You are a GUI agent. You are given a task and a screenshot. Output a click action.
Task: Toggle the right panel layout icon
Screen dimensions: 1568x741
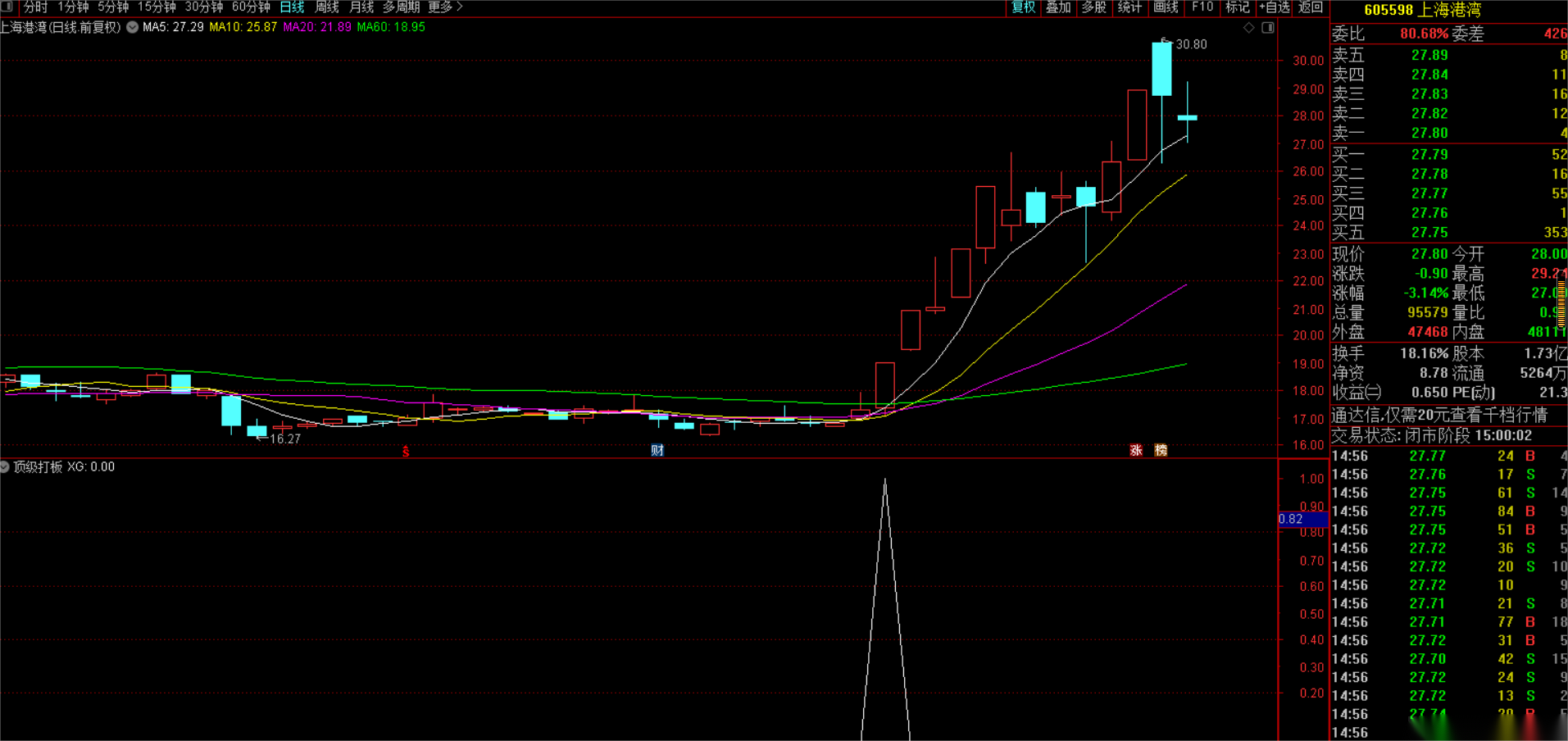(1268, 28)
